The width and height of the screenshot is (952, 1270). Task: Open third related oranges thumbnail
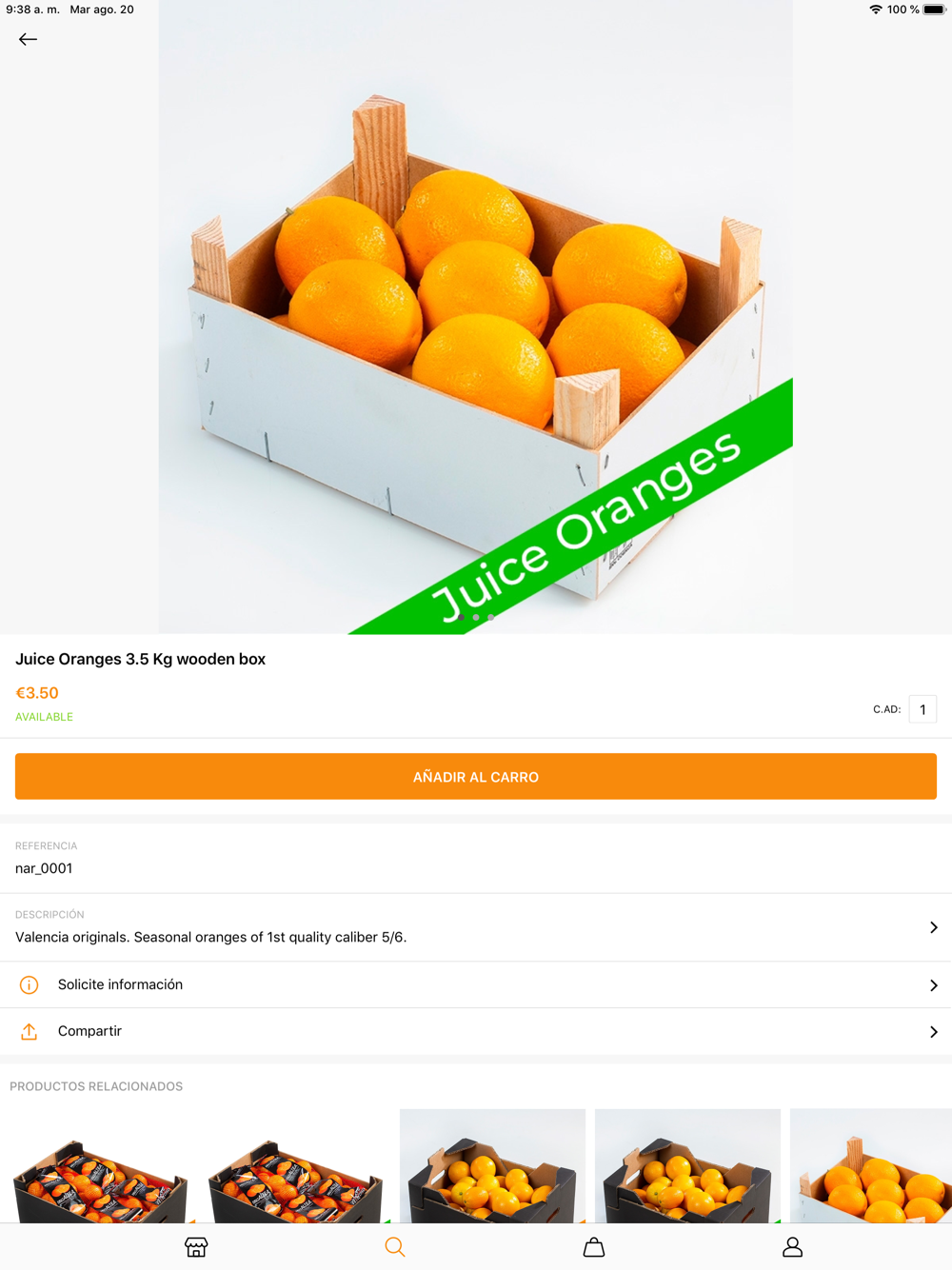(492, 1166)
